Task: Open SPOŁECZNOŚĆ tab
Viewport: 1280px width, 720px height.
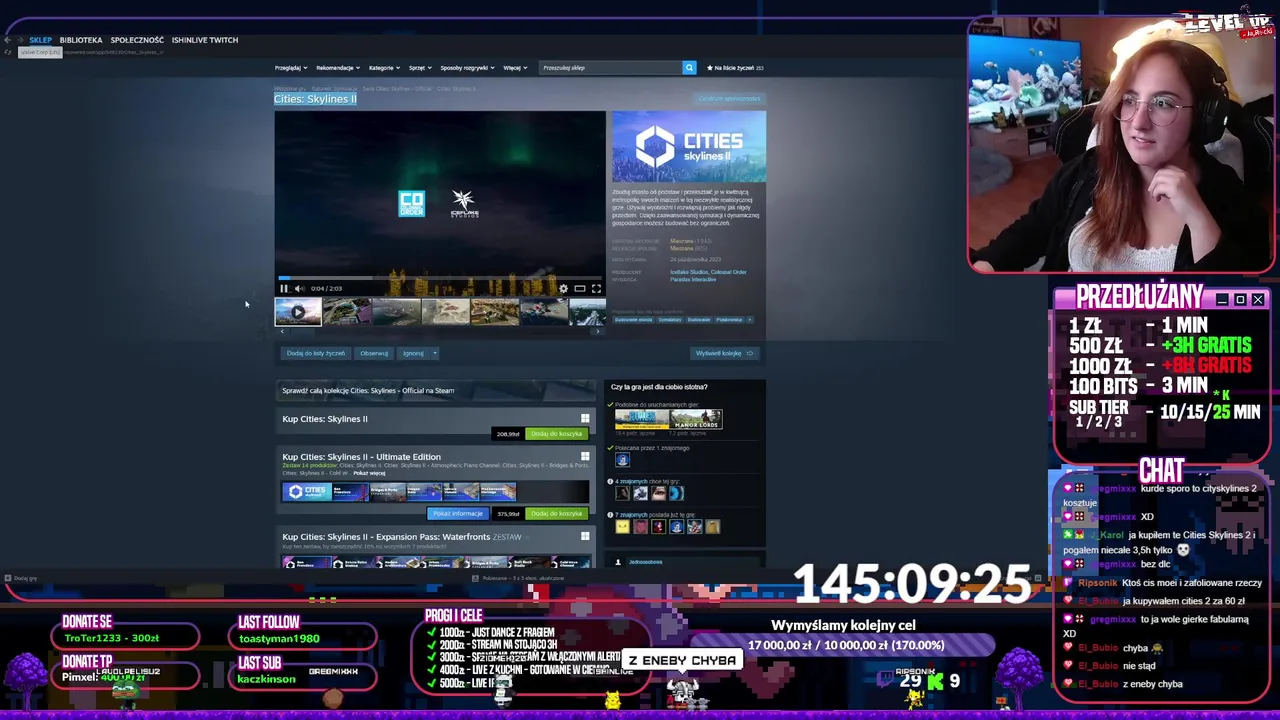Action: pyautogui.click(x=137, y=40)
